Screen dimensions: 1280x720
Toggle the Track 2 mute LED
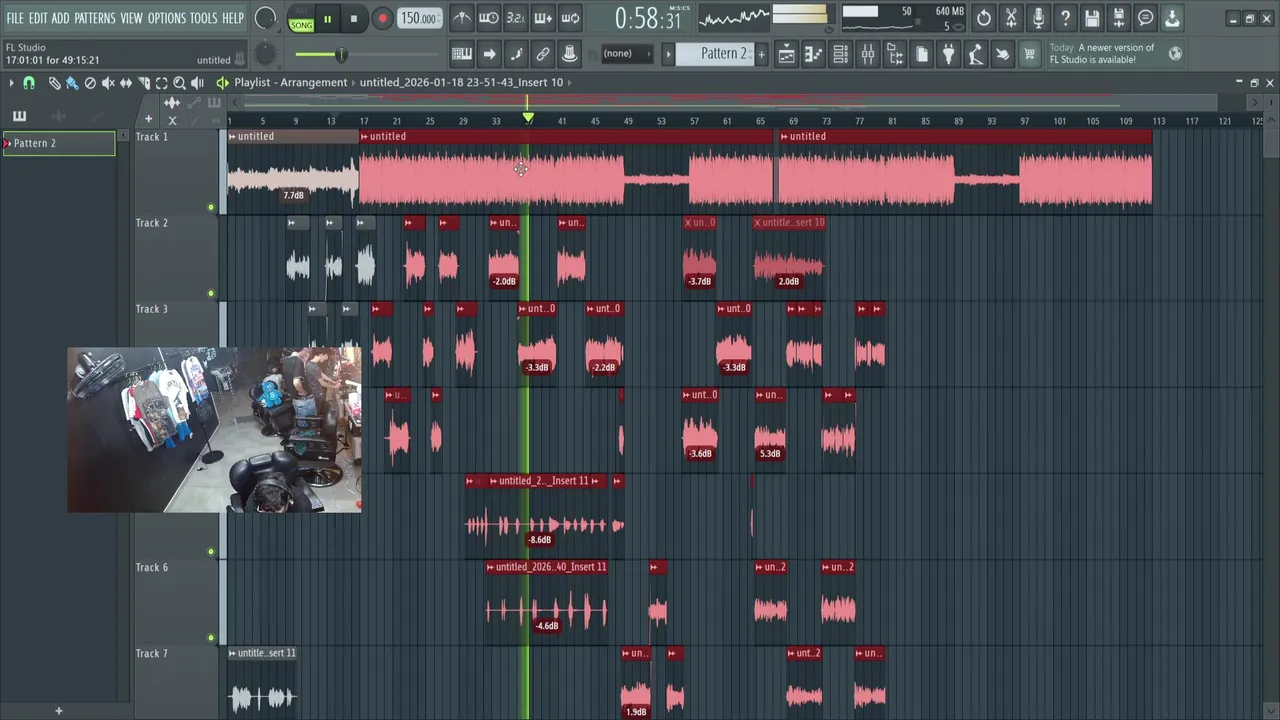click(211, 294)
